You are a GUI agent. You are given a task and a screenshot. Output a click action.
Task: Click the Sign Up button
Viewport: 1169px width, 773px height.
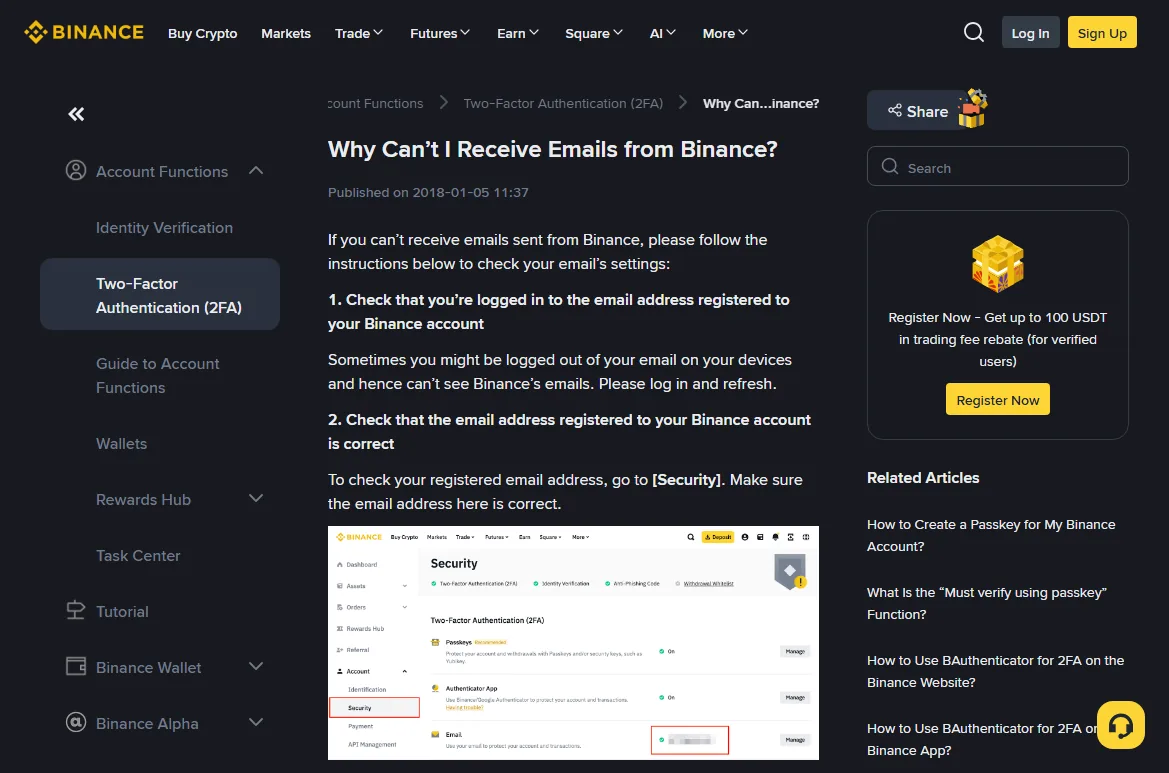[x=1101, y=32]
